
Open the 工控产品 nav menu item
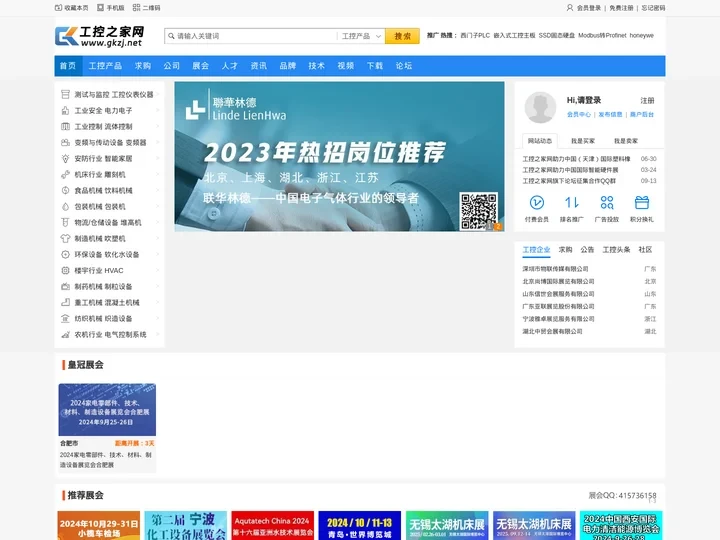pyautogui.click(x=105, y=66)
